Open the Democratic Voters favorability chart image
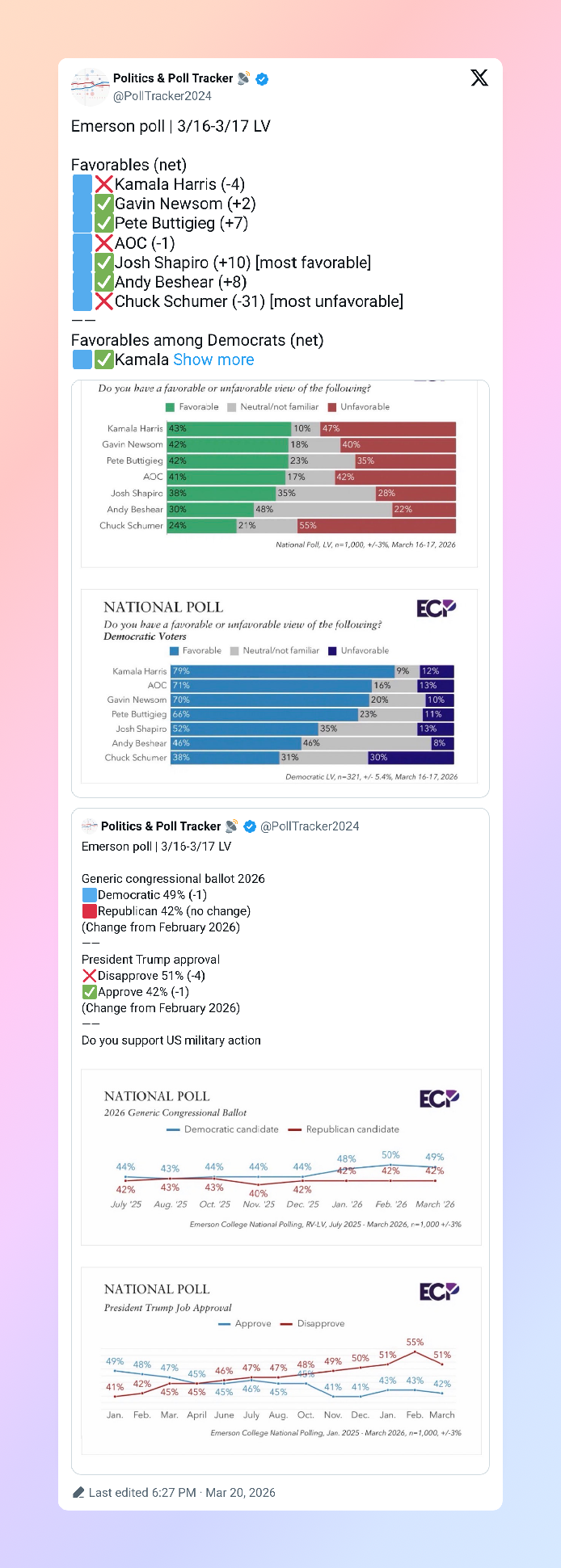561x1568 pixels. tap(280, 687)
